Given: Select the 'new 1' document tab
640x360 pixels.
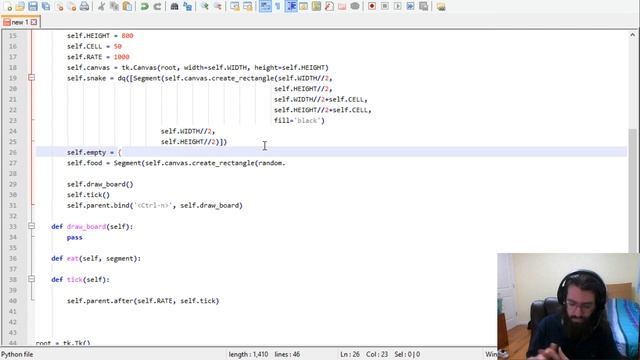Looking at the screenshot, I should pyautogui.click(x=20, y=22).
